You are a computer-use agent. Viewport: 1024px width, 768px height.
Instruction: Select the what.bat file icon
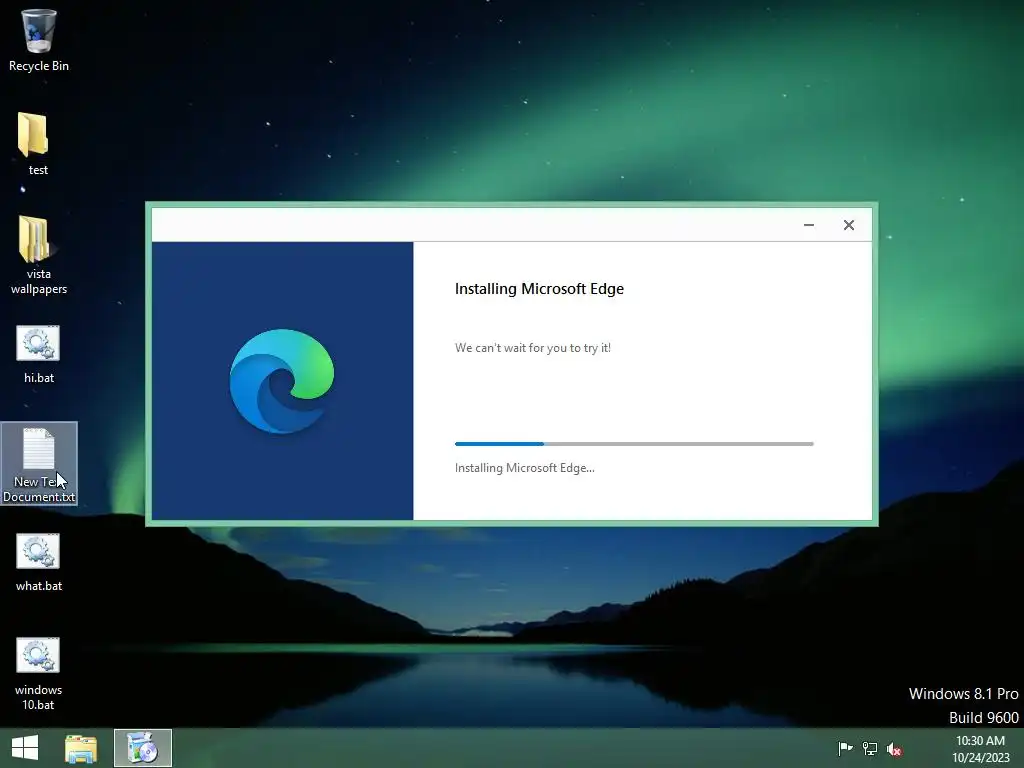click(x=39, y=562)
